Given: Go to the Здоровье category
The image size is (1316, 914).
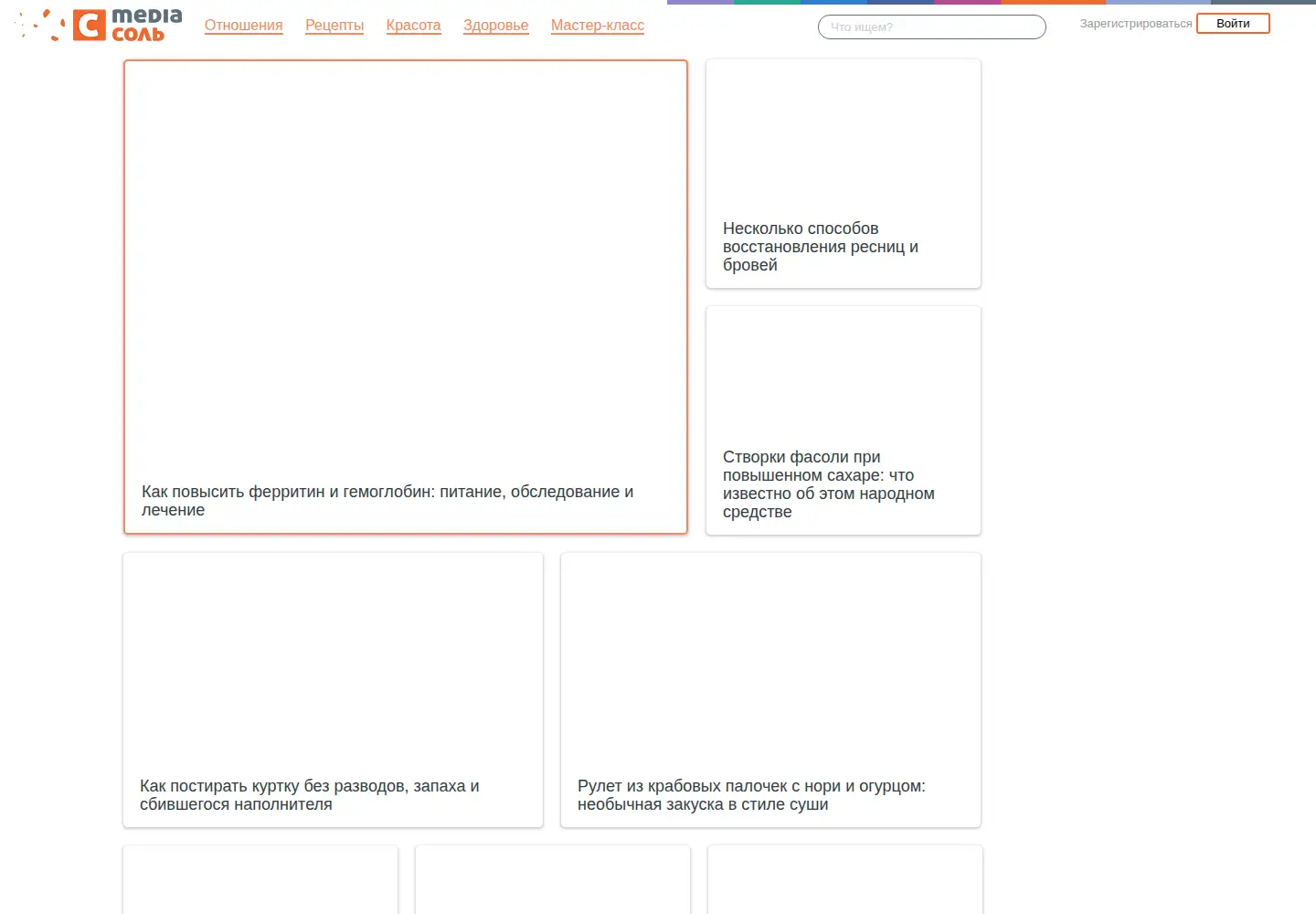Looking at the screenshot, I should [496, 26].
